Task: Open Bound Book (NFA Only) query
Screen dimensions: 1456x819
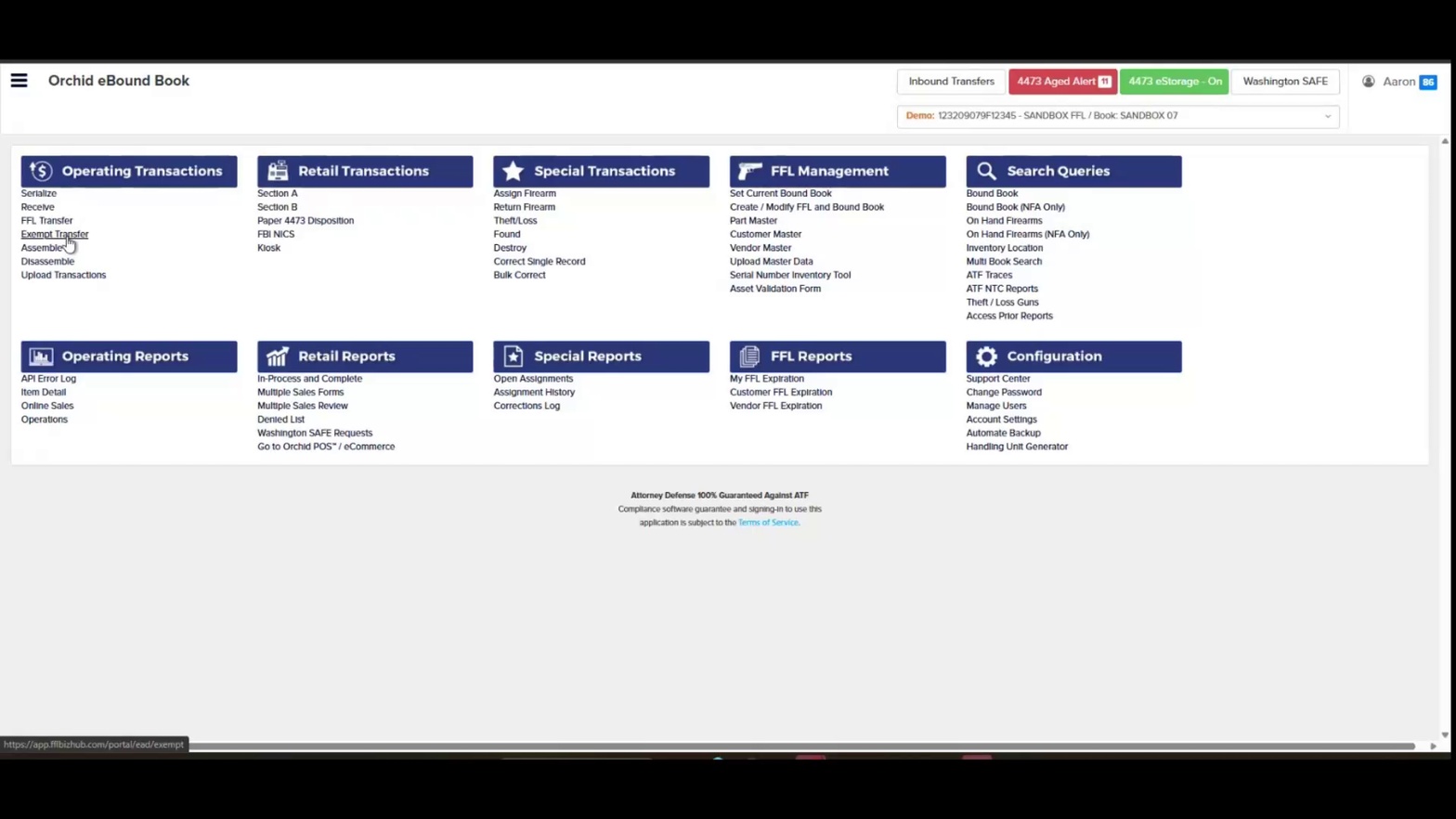Action: pos(1016,207)
